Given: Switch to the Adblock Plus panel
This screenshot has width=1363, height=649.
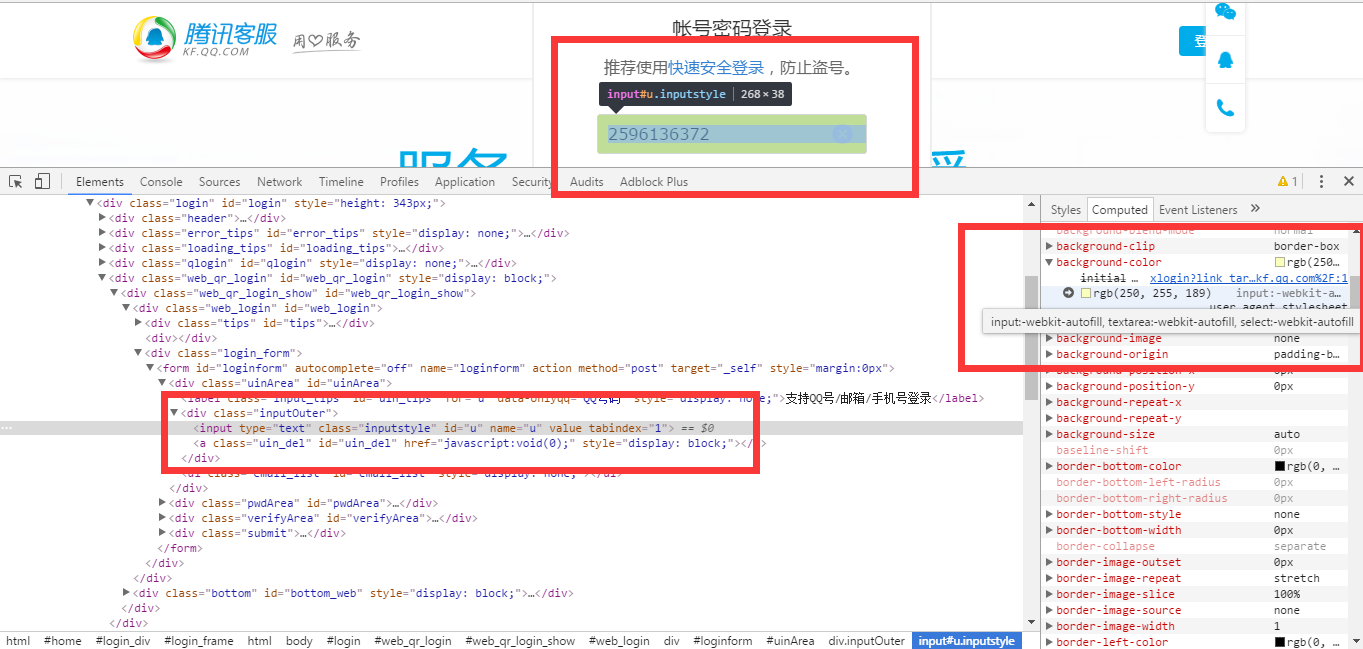Looking at the screenshot, I should 653,181.
